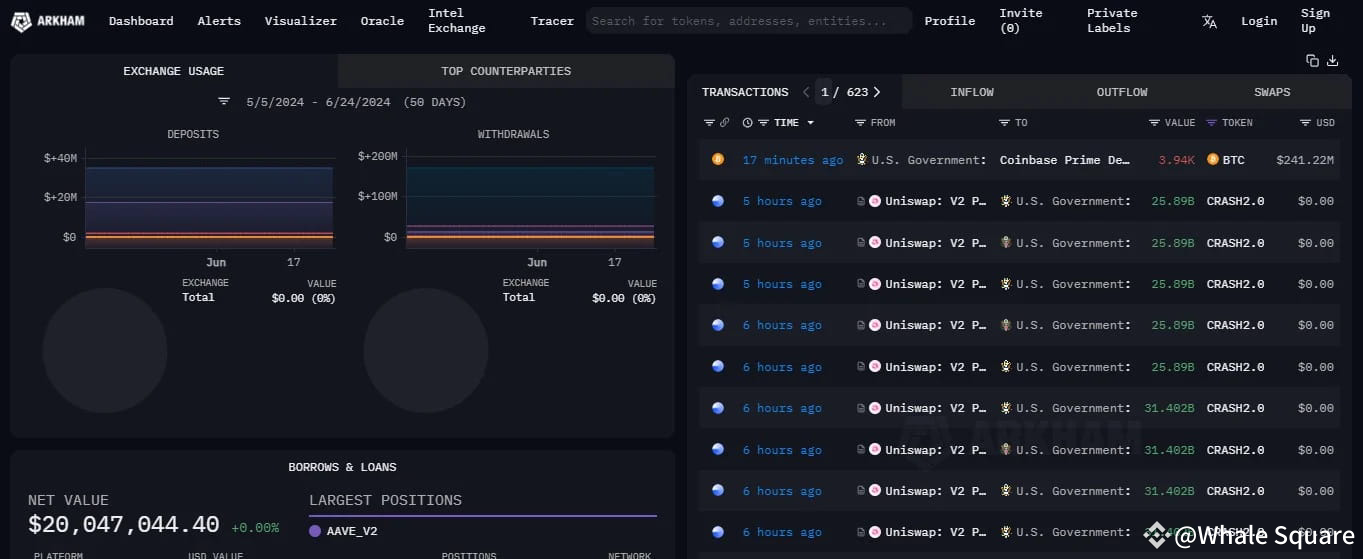Switch to the Outflow tab
The image size is (1363, 559).
point(1121,92)
